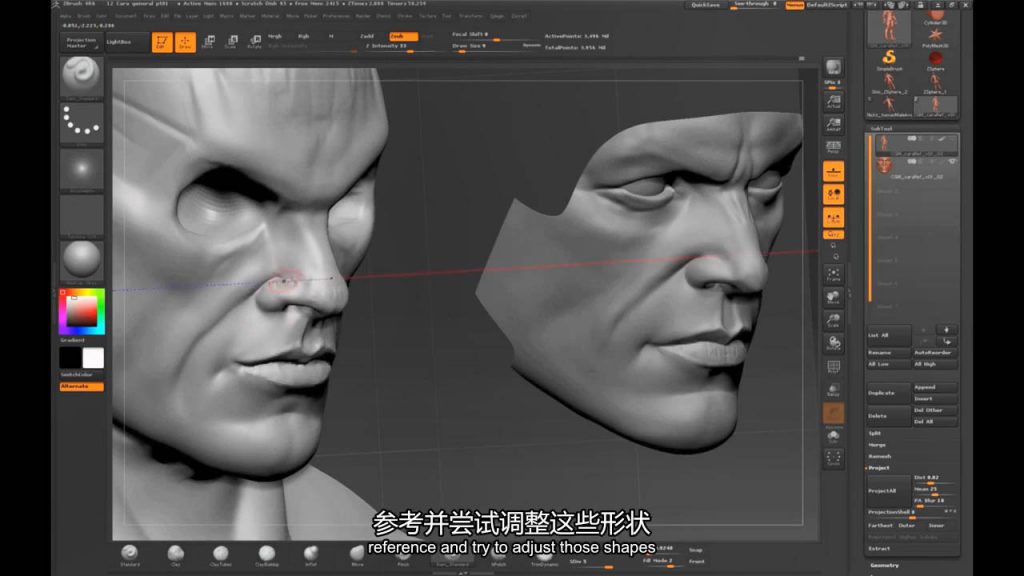Expand the Remesh section
1024x576 pixels.
[x=880, y=456]
